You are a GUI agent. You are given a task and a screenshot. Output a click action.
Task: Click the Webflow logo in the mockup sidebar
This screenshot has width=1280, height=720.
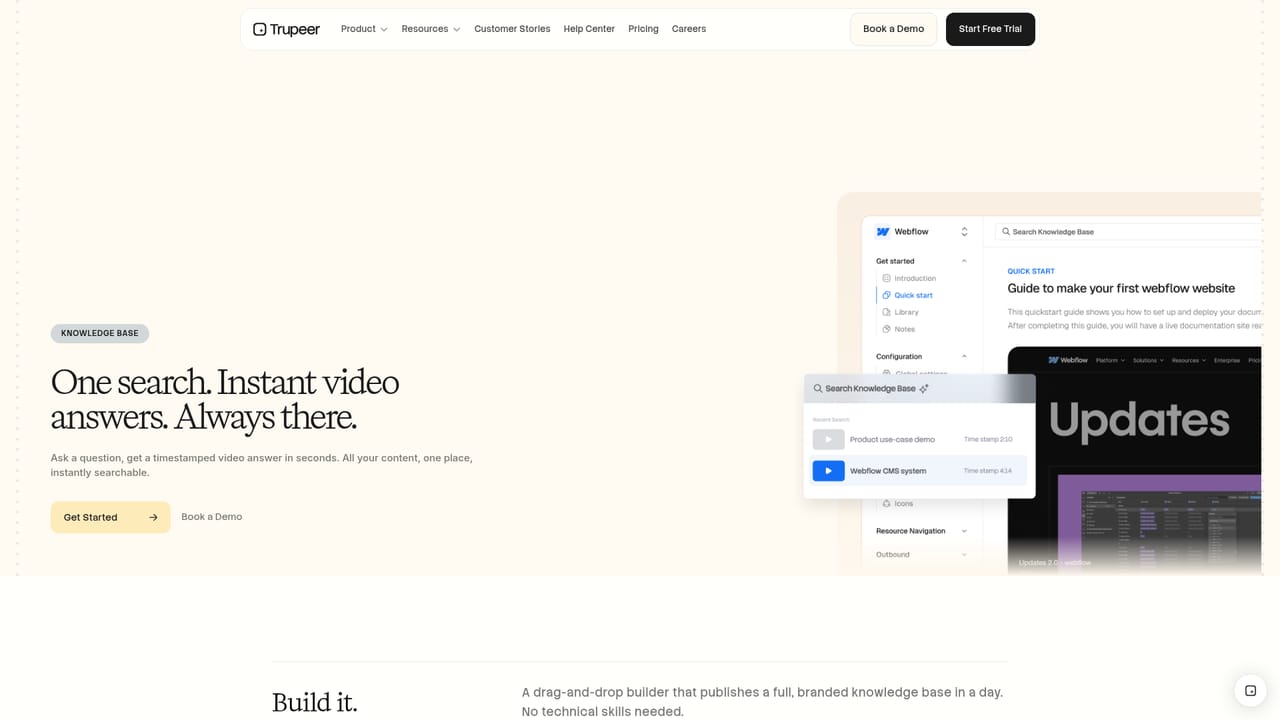[883, 232]
